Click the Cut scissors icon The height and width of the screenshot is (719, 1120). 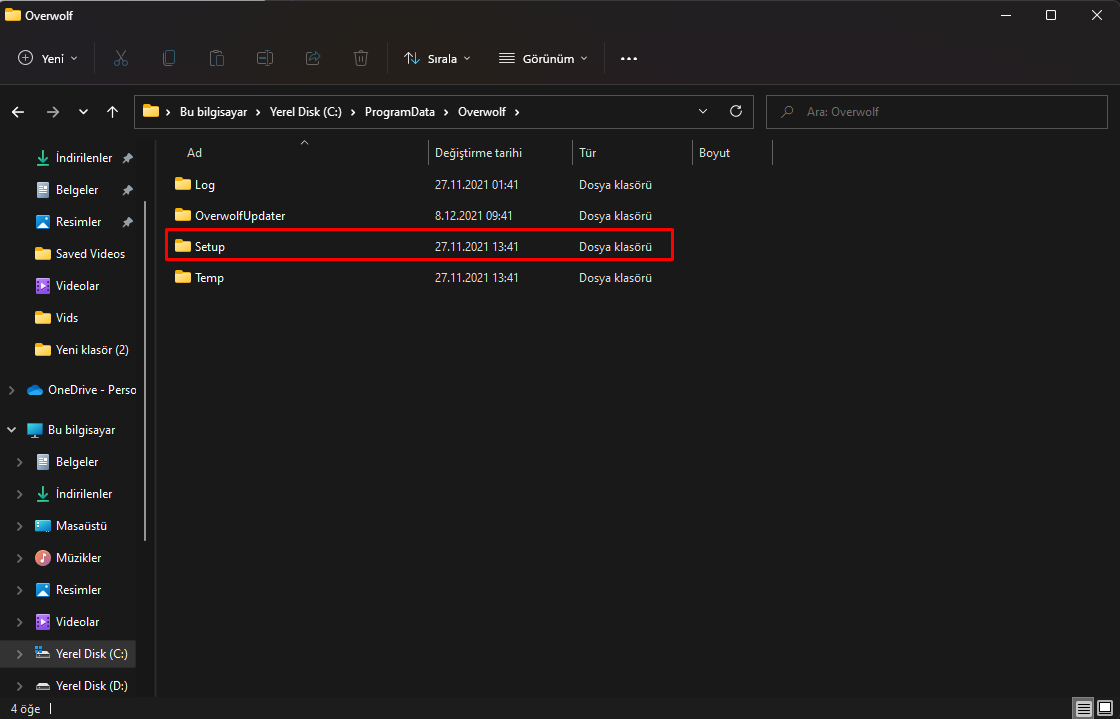pos(121,59)
